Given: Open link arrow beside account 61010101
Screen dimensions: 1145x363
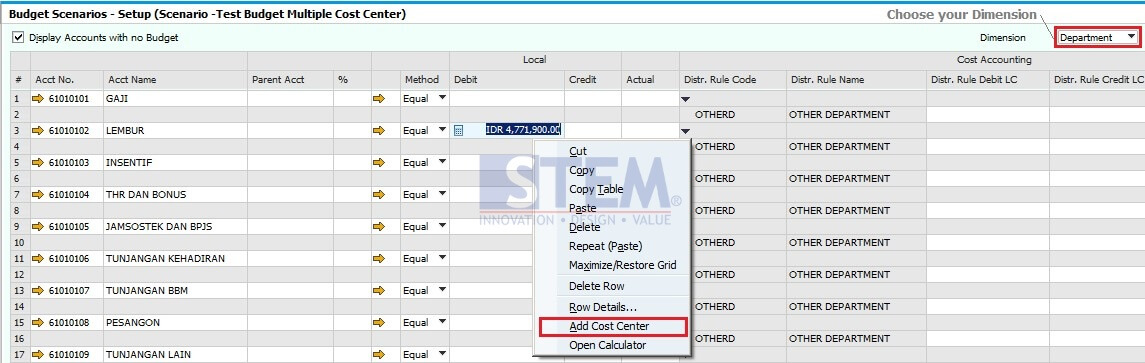Looking at the screenshot, I should [38, 99].
